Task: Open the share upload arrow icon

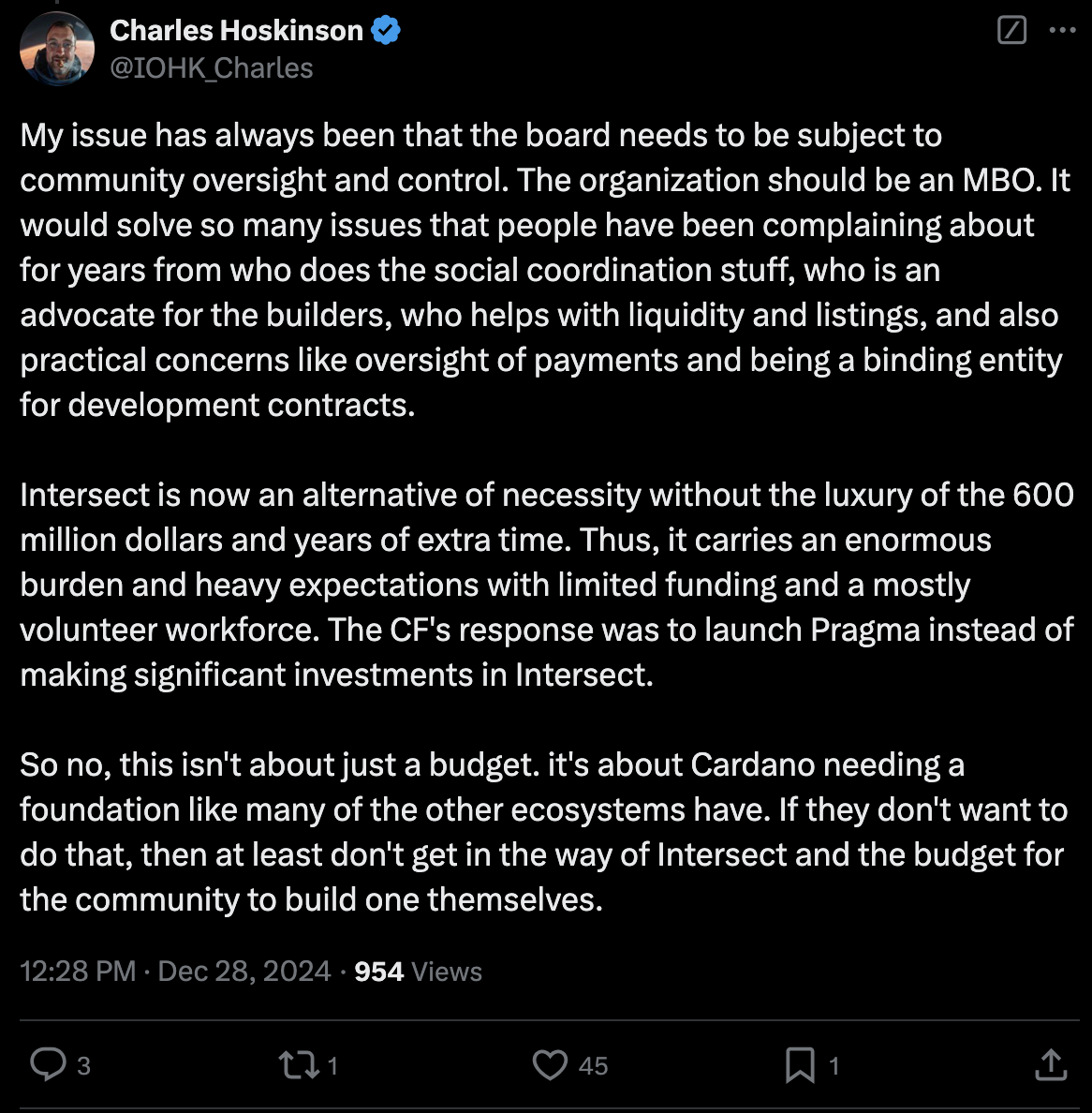Action: point(1051,1064)
